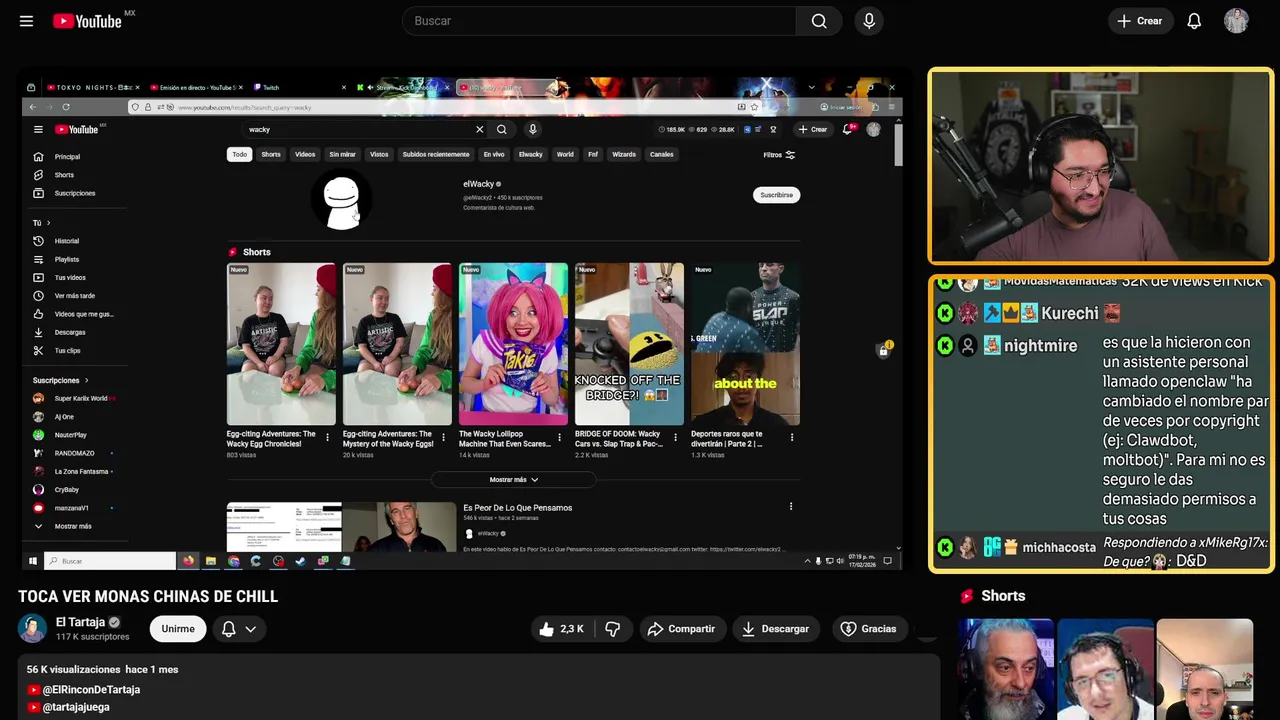Viewport: 1280px width, 720px height.
Task: In the video, select the Sin mirar chip
Action: coord(342,154)
